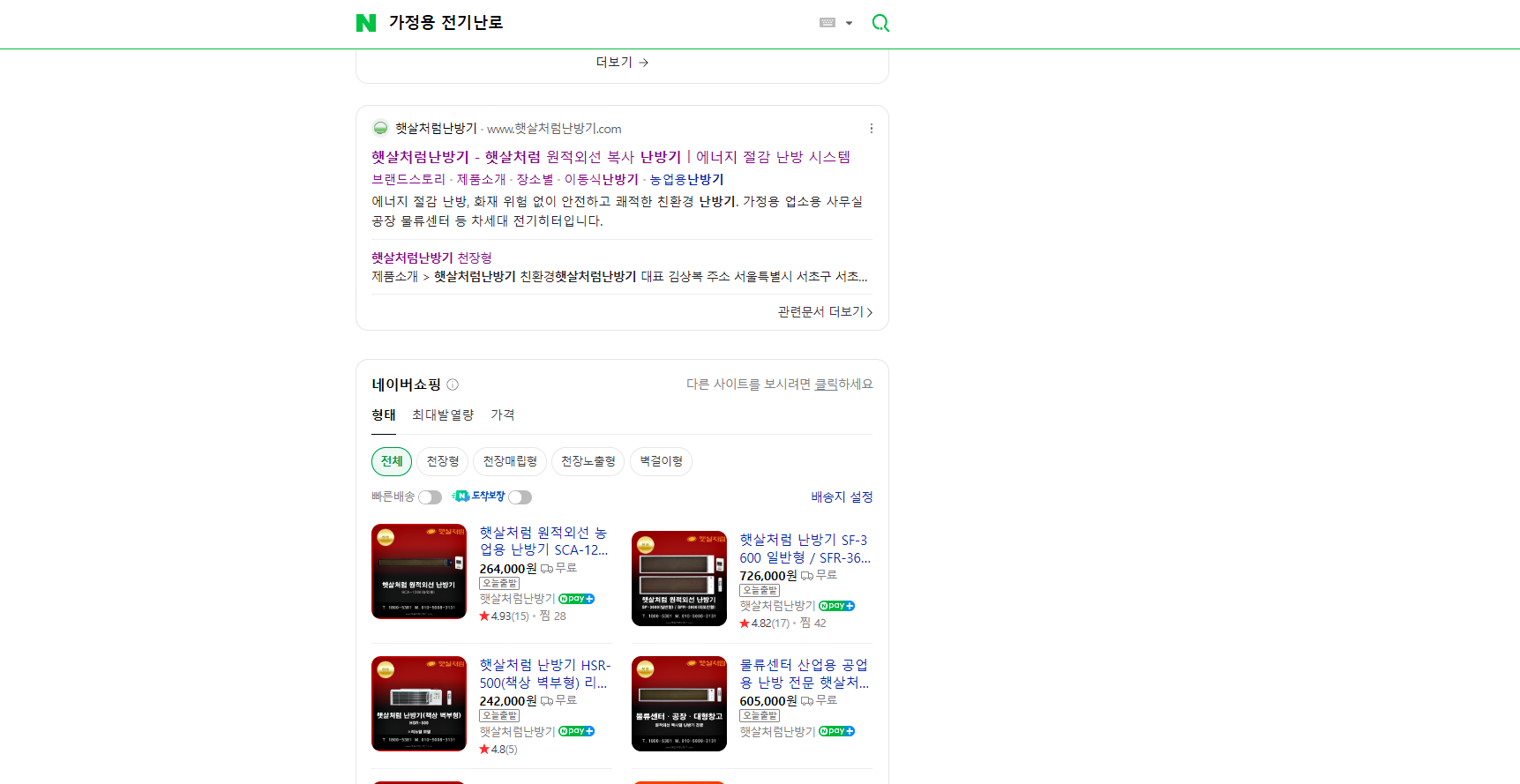Click the 264,000원 price
The height and width of the screenshot is (784, 1520).
point(508,569)
